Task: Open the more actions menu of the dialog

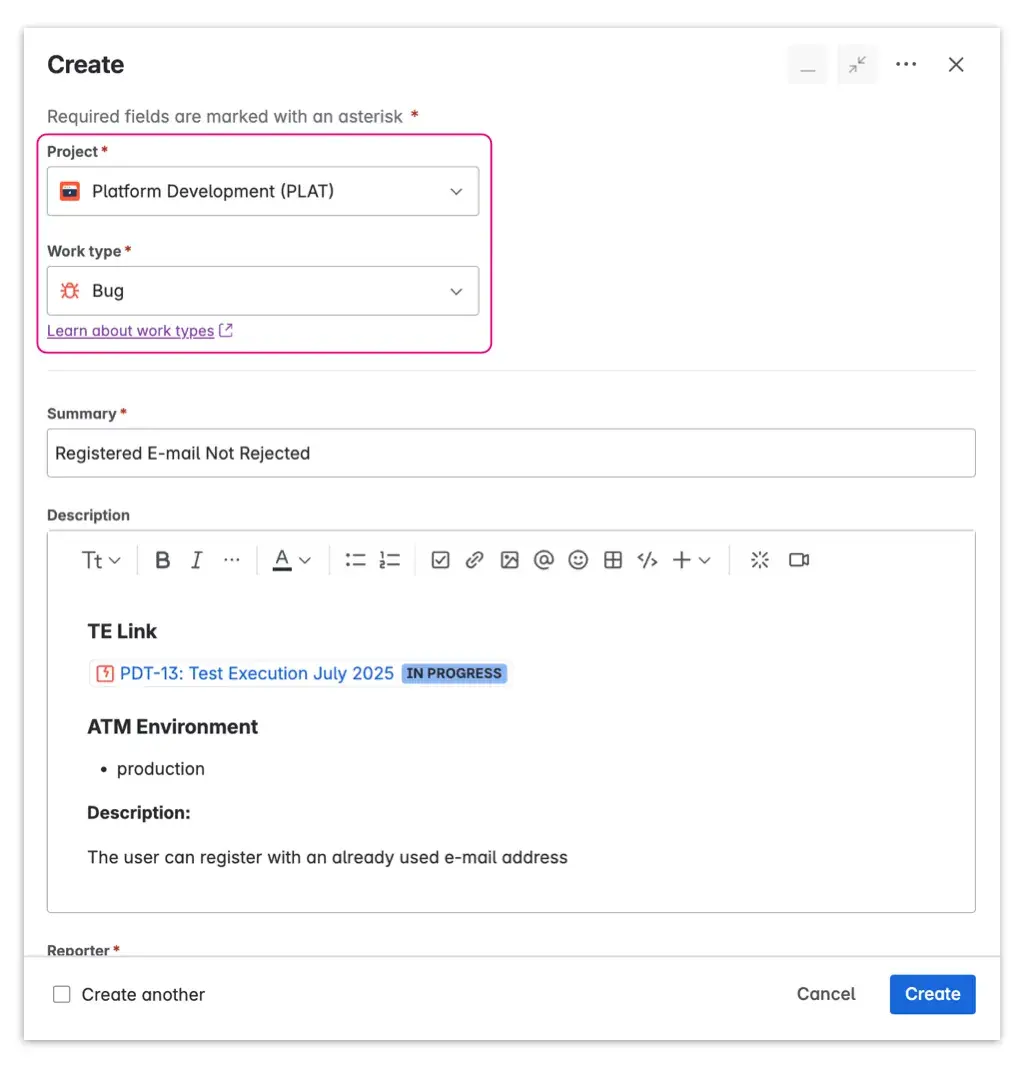Action: tap(906, 64)
